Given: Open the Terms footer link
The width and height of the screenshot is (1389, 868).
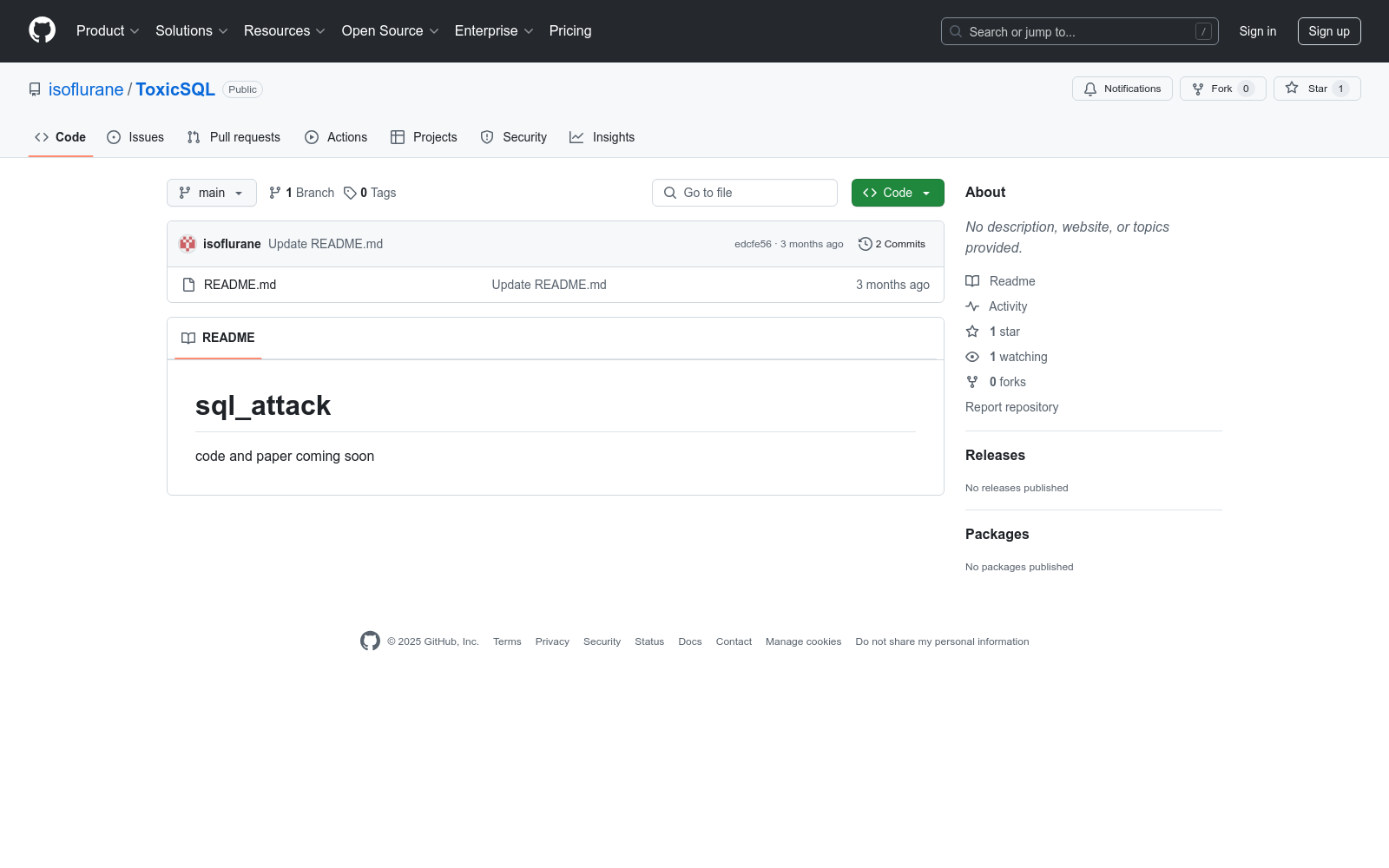Looking at the screenshot, I should 507,641.
